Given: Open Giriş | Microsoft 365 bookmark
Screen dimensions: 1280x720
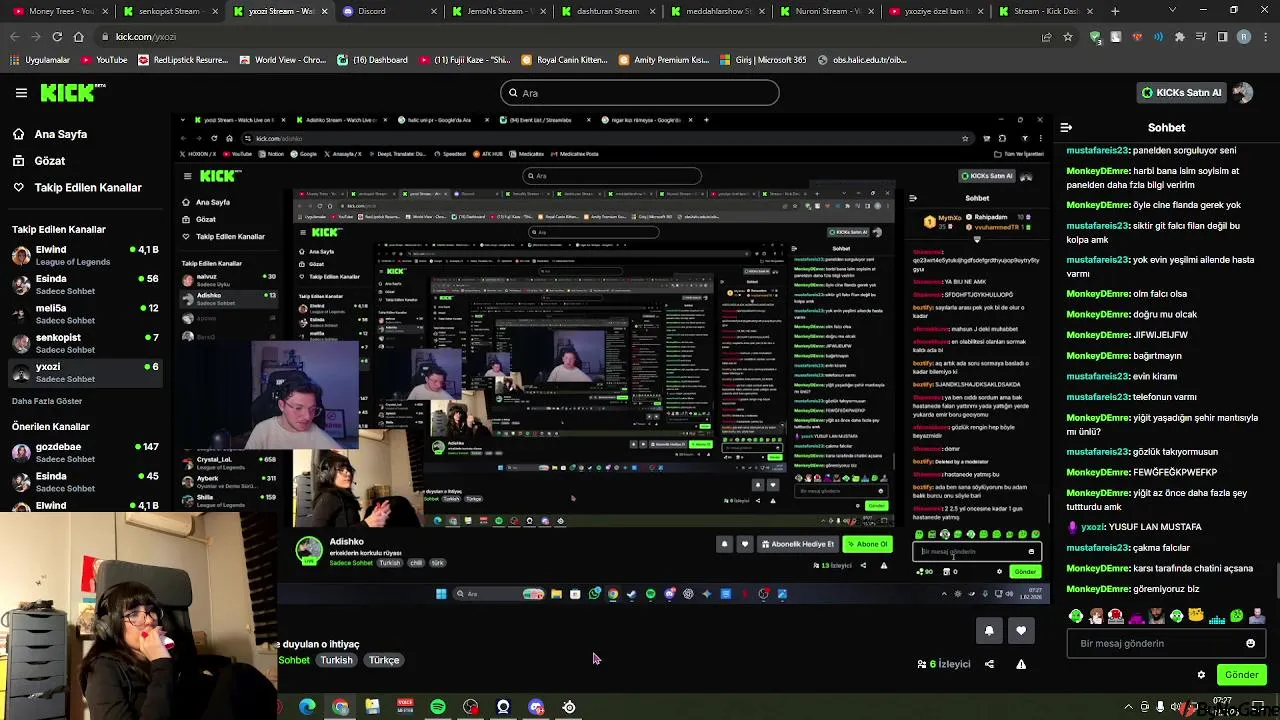Looking at the screenshot, I should click(763, 60).
